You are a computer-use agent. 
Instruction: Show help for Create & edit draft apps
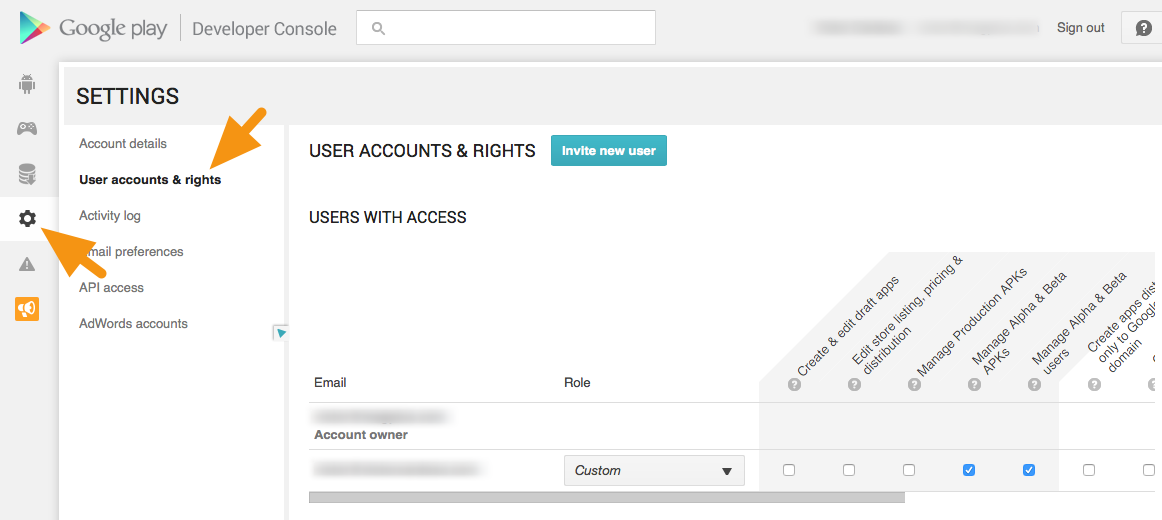[794, 384]
